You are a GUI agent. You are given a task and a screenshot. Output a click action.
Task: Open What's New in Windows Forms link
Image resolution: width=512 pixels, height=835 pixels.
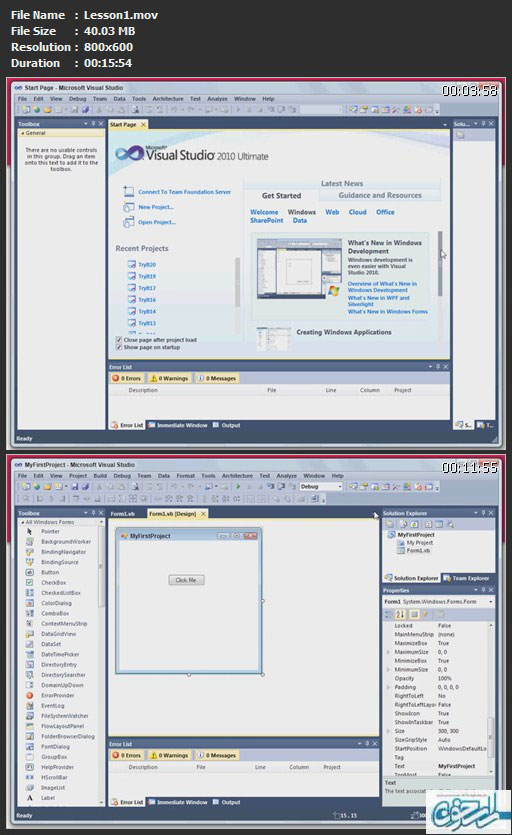click(387, 312)
